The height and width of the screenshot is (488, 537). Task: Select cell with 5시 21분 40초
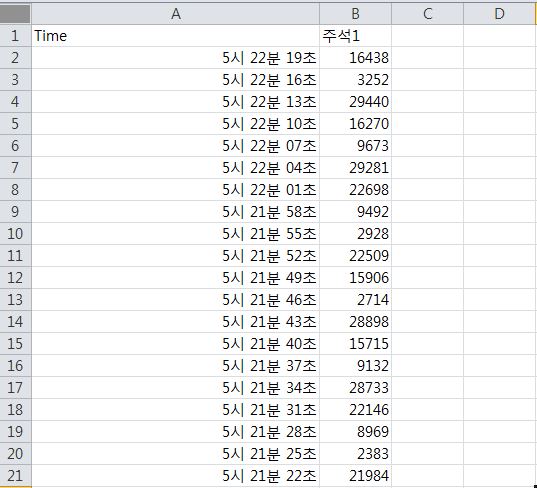tap(175, 344)
